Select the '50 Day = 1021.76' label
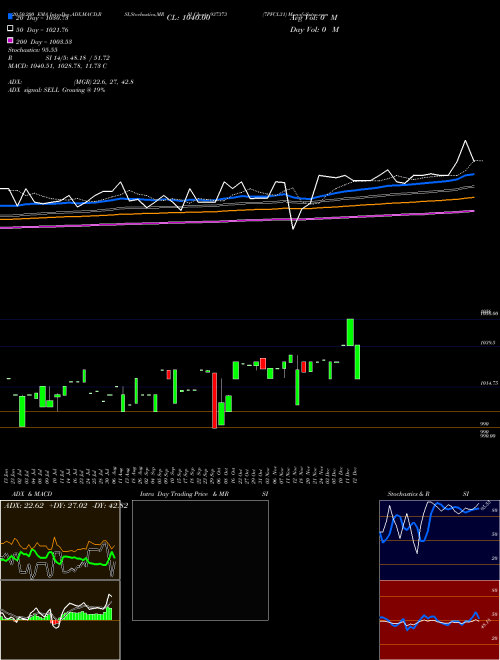 [42, 30]
